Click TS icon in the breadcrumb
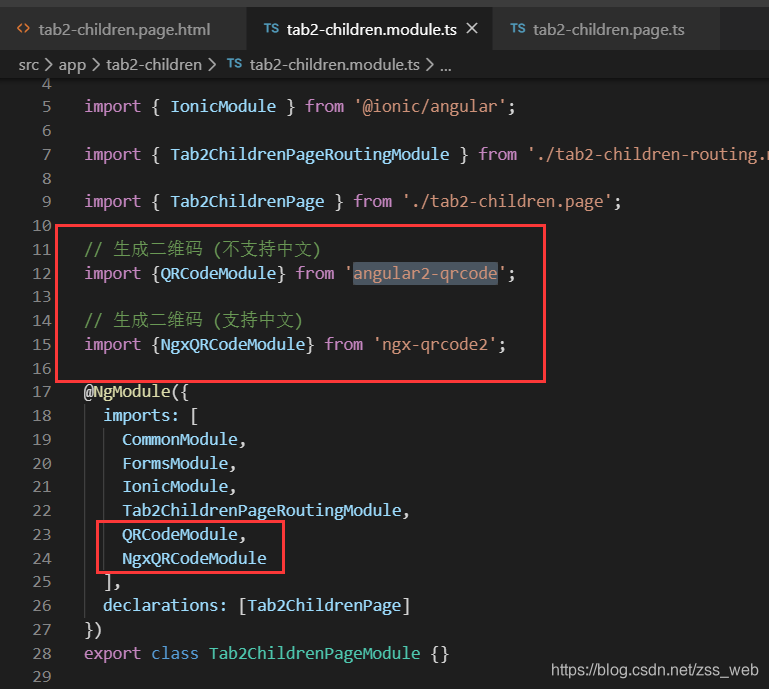769x689 pixels. pos(234,64)
